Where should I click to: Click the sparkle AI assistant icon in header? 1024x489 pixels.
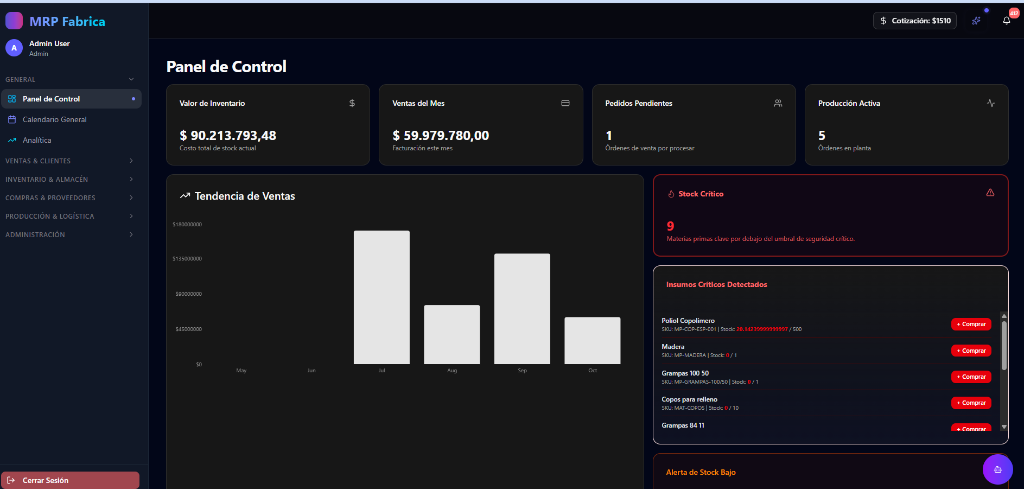coord(976,21)
